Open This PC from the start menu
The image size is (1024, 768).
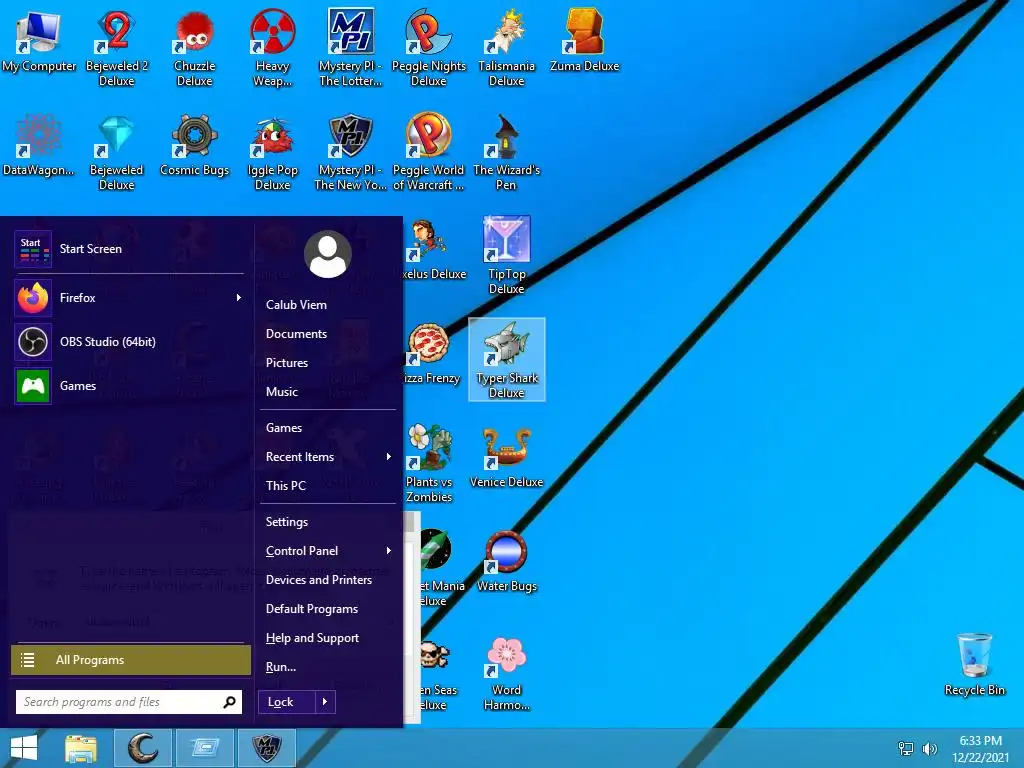(285, 486)
